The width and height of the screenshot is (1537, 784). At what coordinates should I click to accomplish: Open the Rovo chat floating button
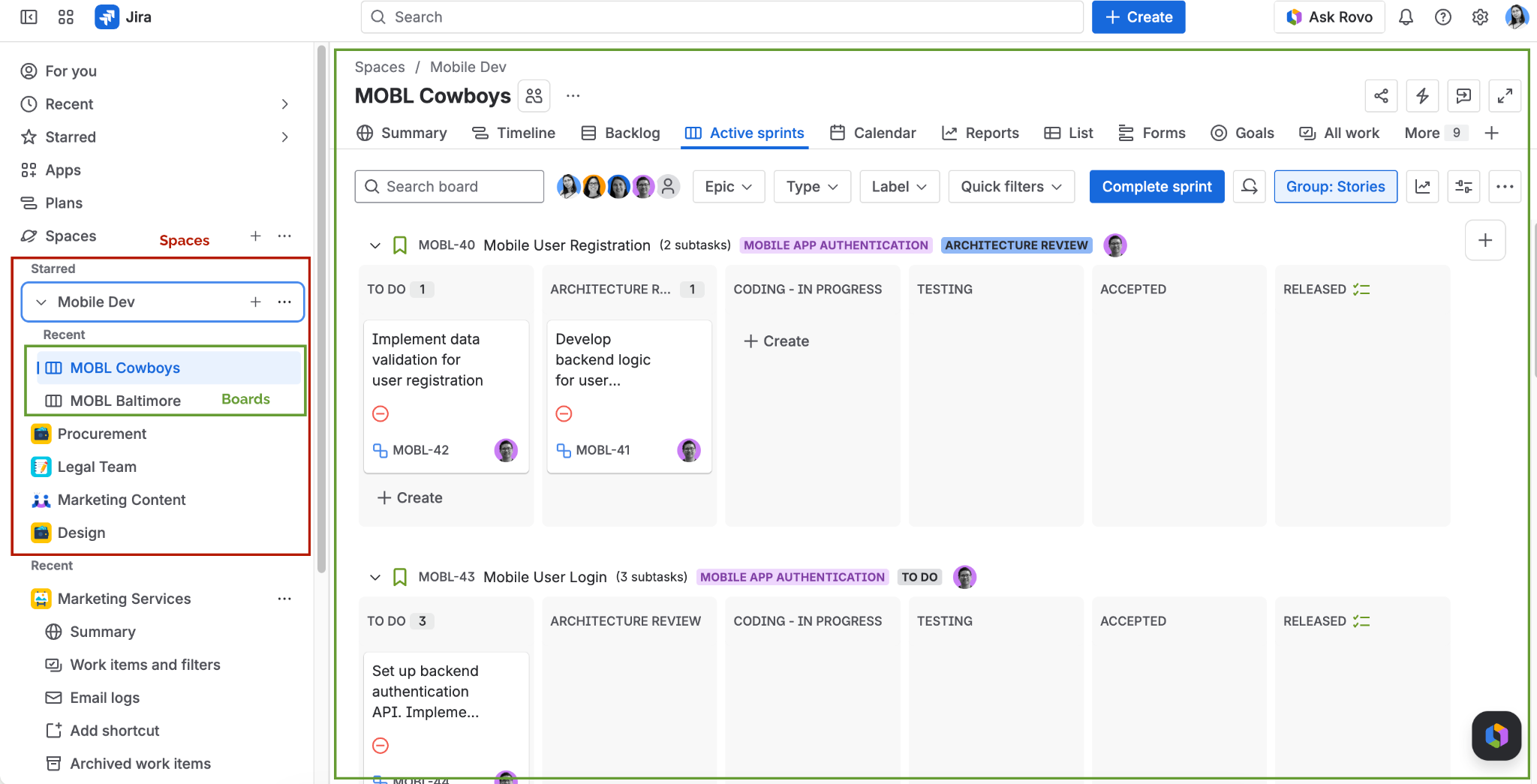(1496, 735)
